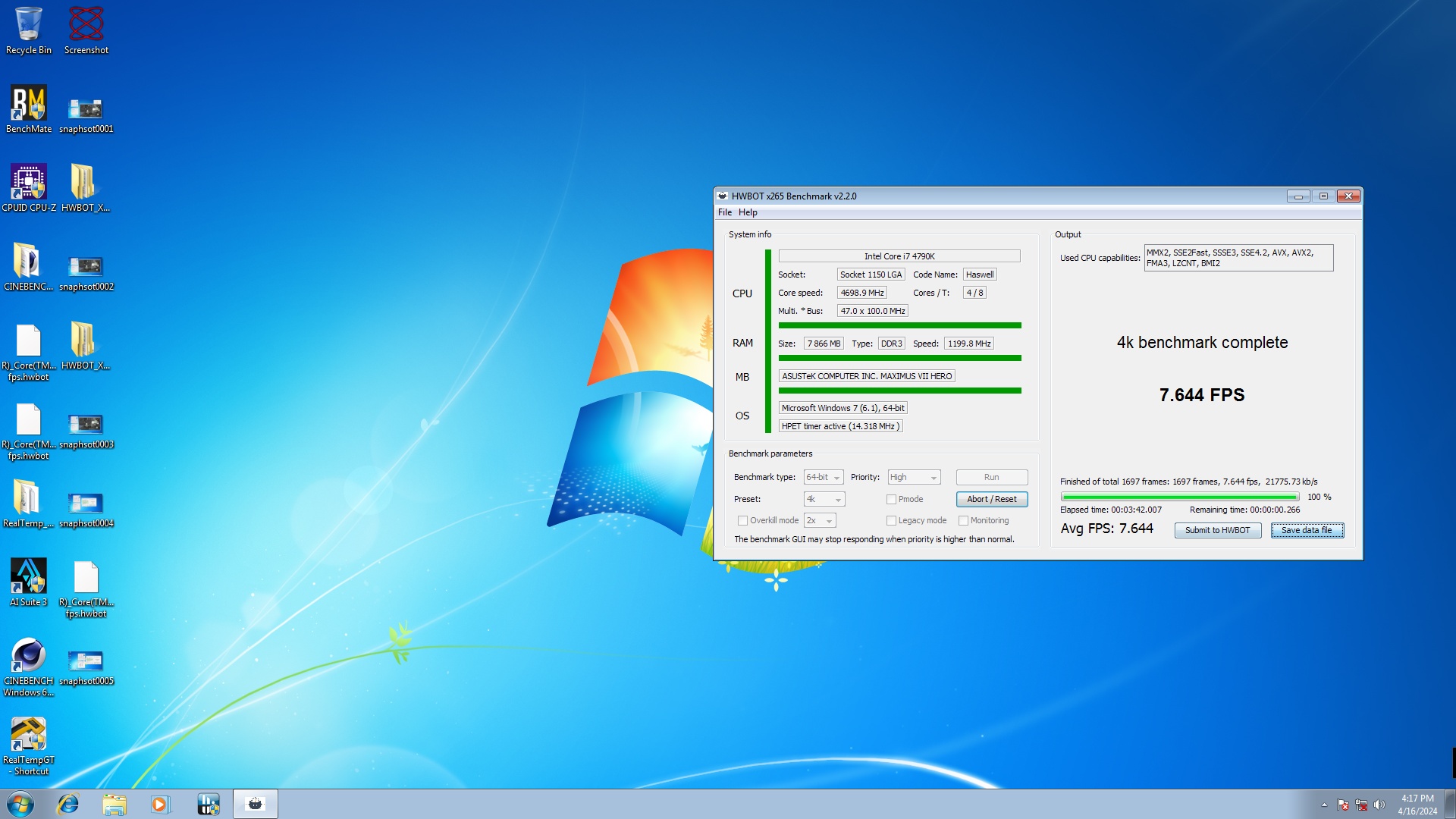Open Internet Explorer from the taskbar
Viewport: 1456px width, 819px height.
[x=68, y=804]
